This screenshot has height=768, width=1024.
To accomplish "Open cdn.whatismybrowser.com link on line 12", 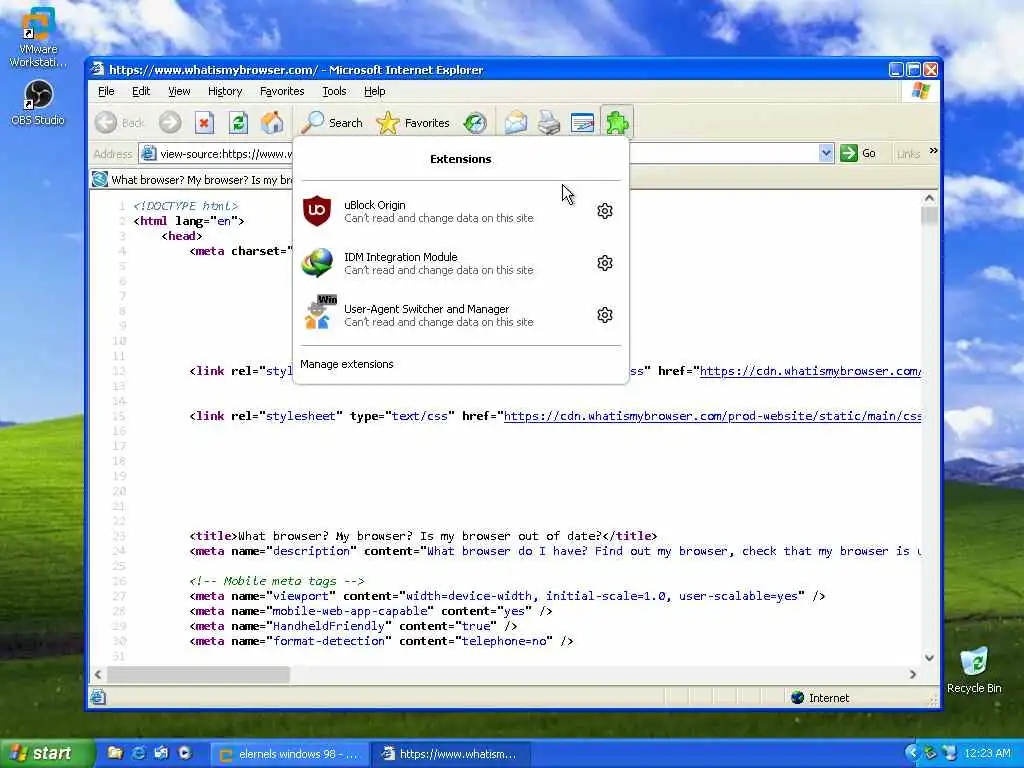I will coord(810,371).
